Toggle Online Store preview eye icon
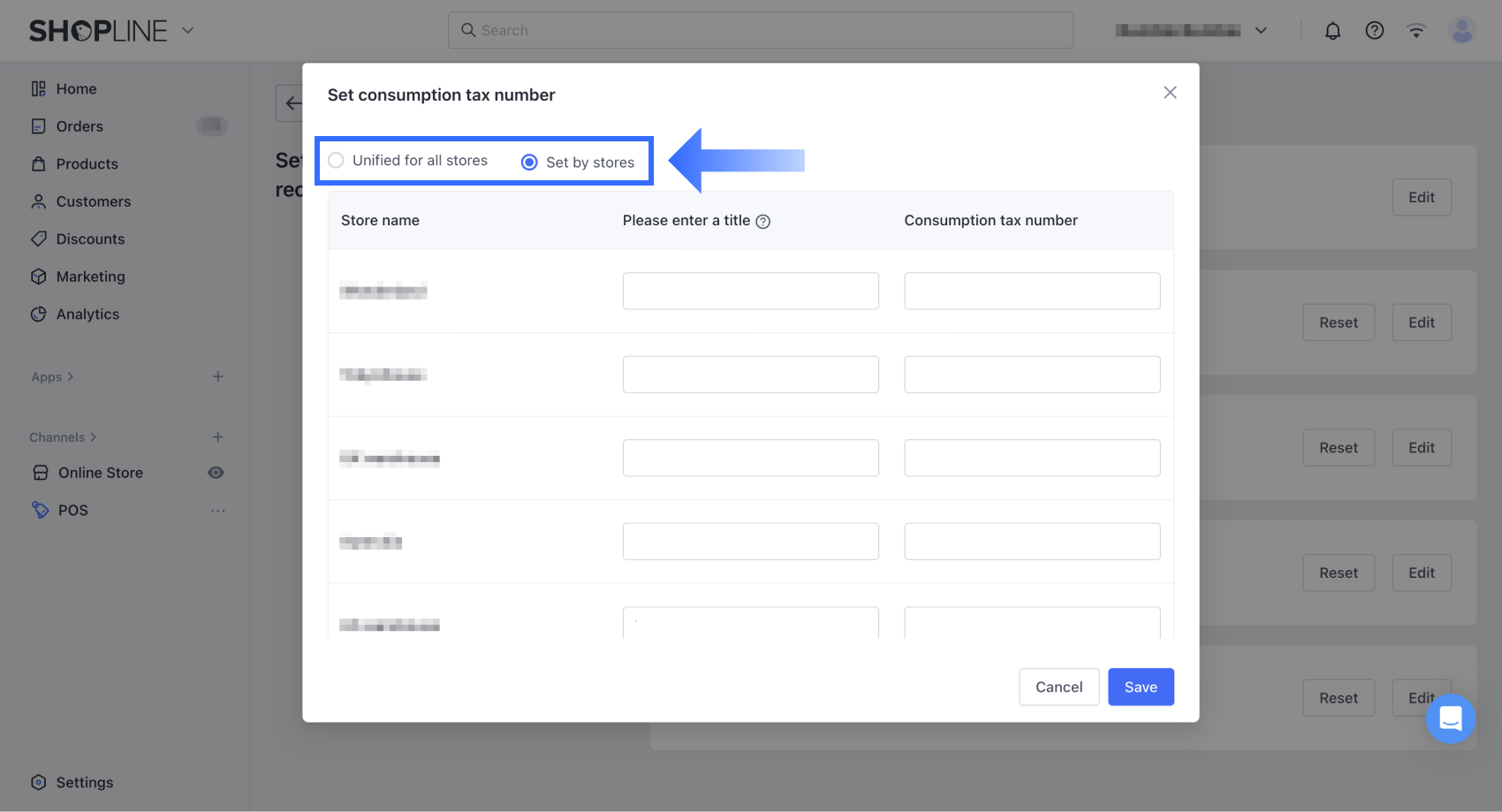The width and height of the screenshot is (1502, 812). point(216,473)
